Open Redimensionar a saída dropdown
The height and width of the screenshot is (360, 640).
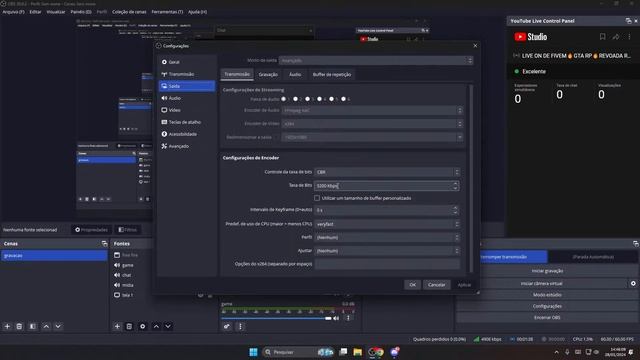372,137
